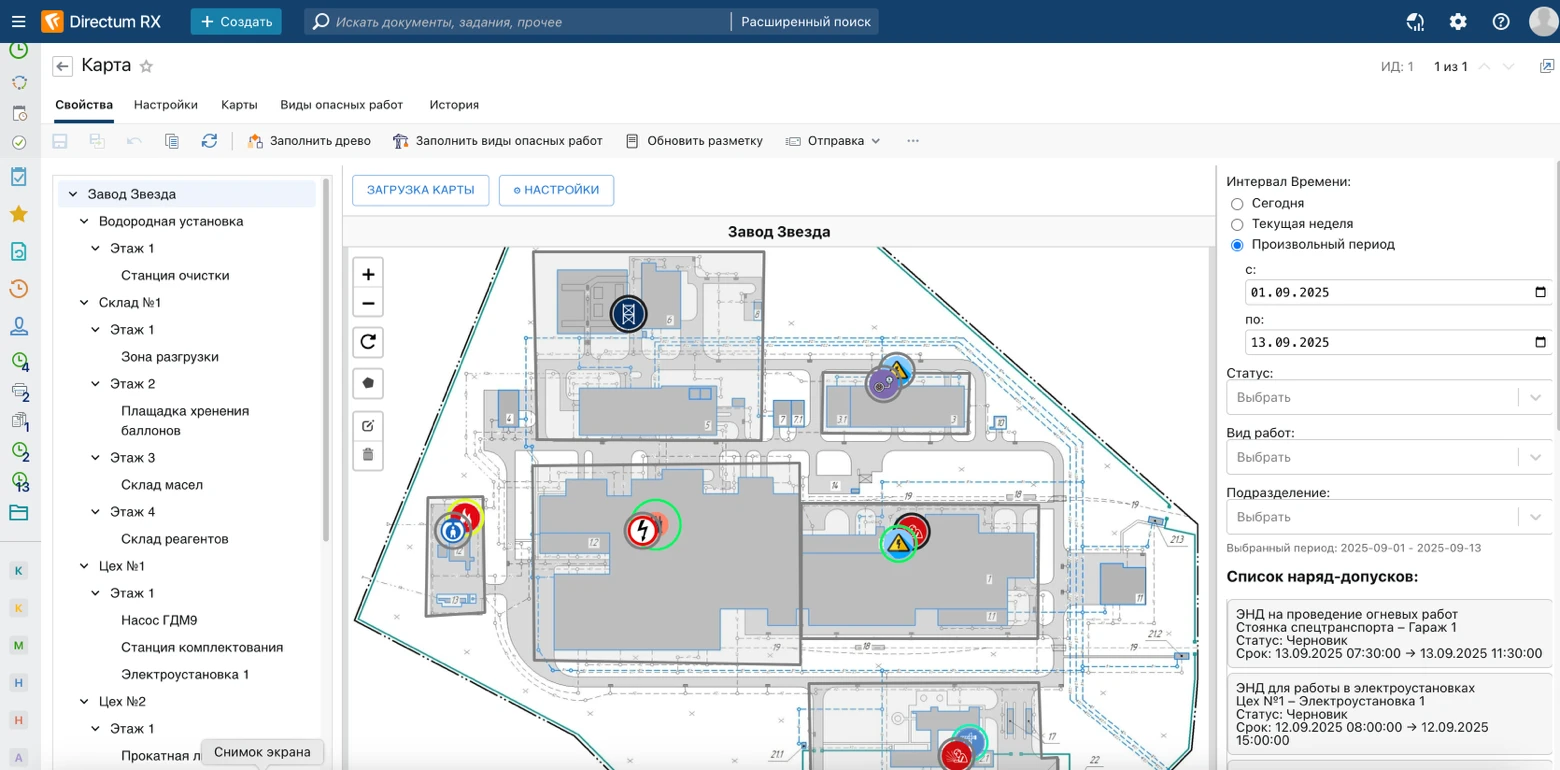Select the polygon drawing tool on map
The height and width of the screenshot is (770, 1560).
point(368,383)
